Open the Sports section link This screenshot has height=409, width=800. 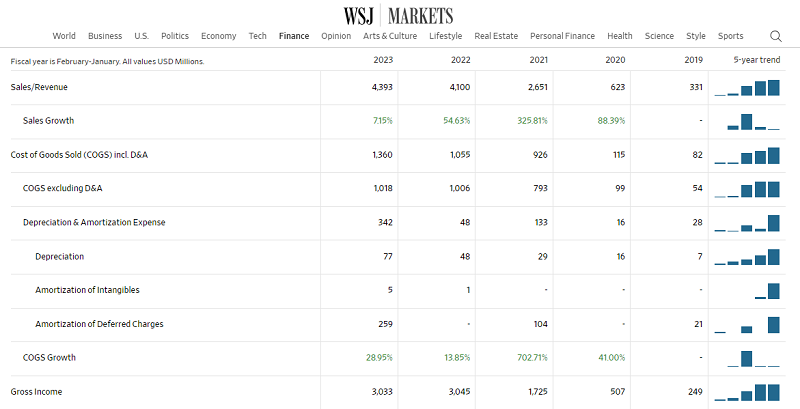[x=731, y=36]
